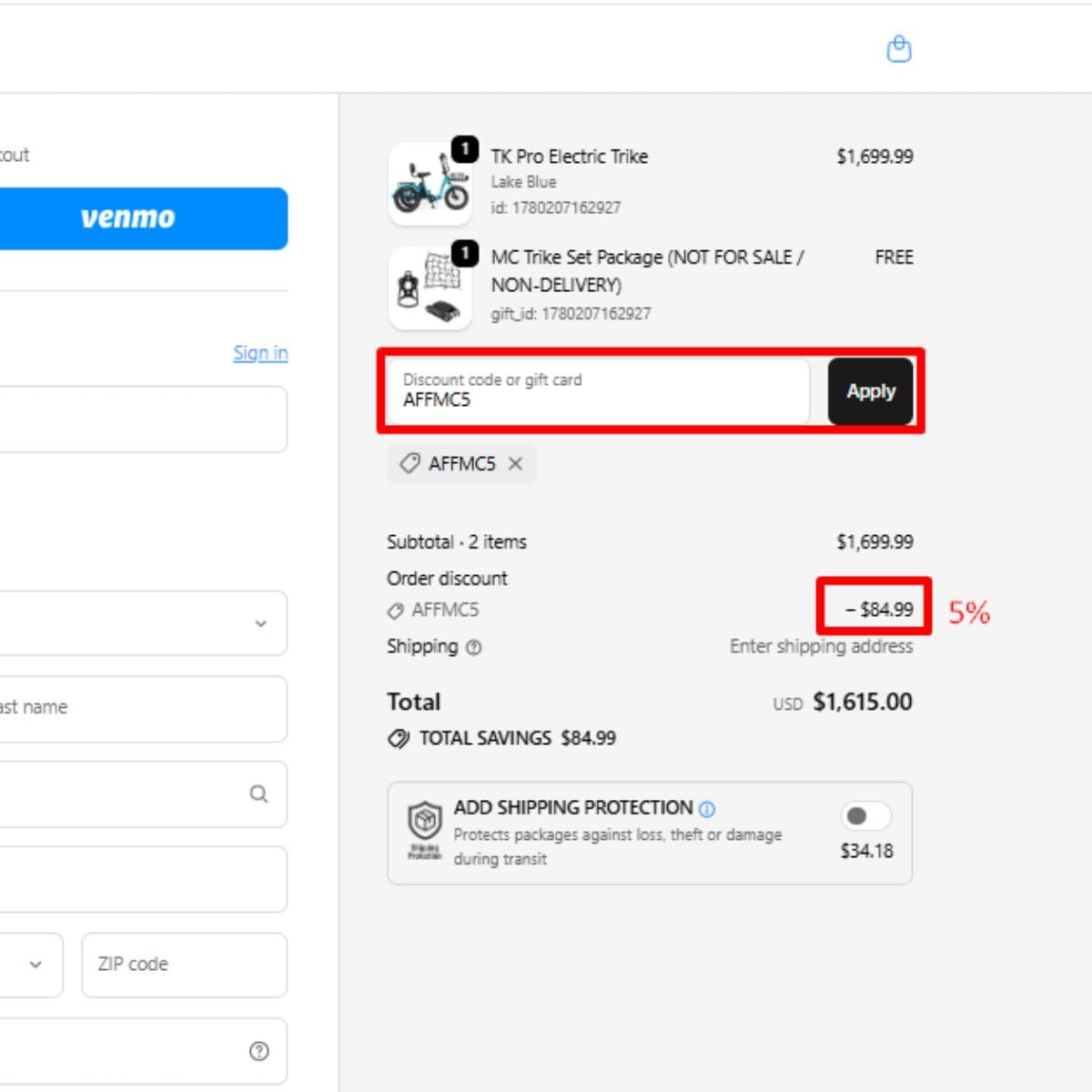Focus the email field below Sign in
The width and height of the screenshot is (1092, 1092).
click(x=143, y=420)
